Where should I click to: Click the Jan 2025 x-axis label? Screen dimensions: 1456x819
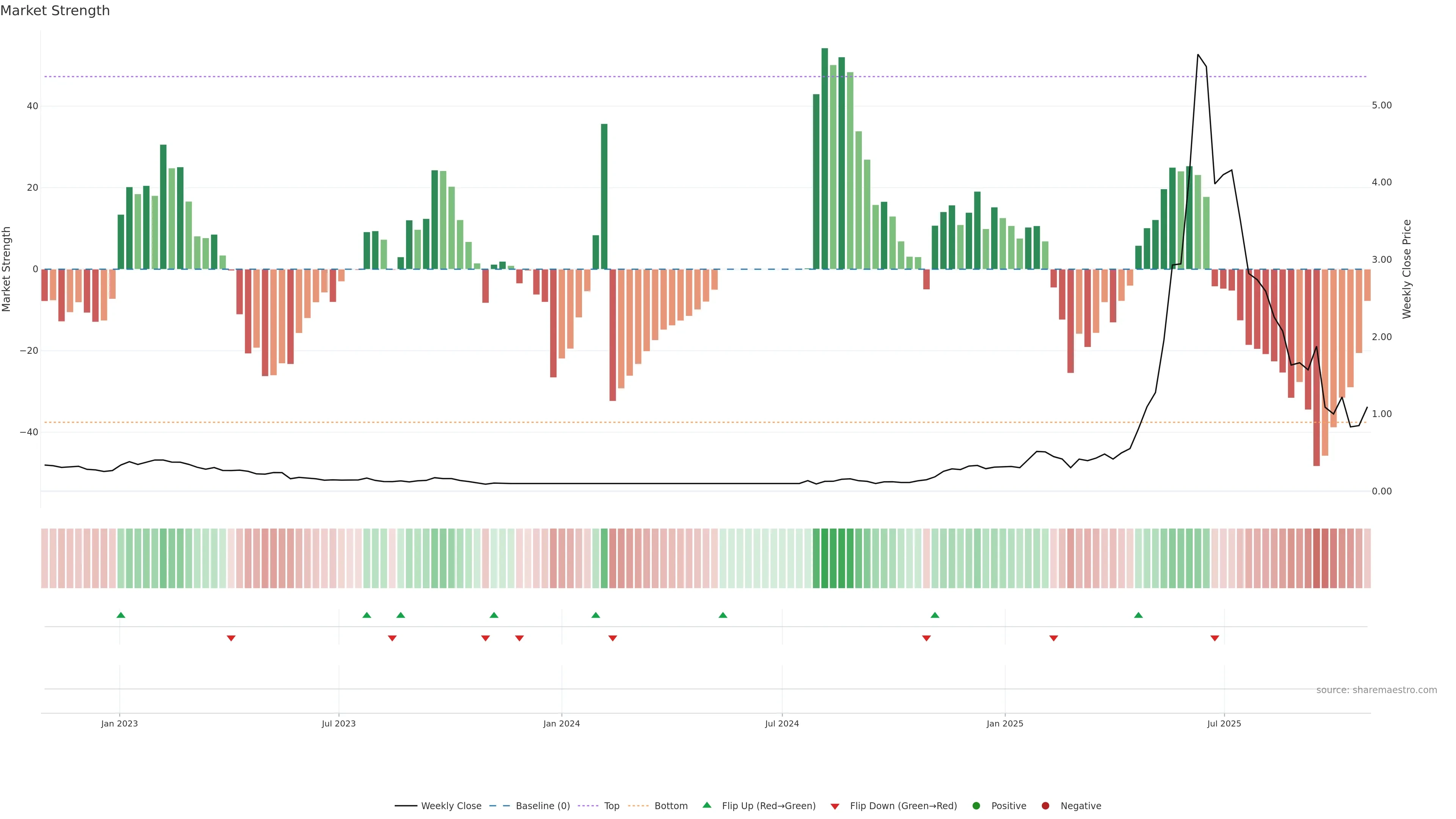point(1004,723)
